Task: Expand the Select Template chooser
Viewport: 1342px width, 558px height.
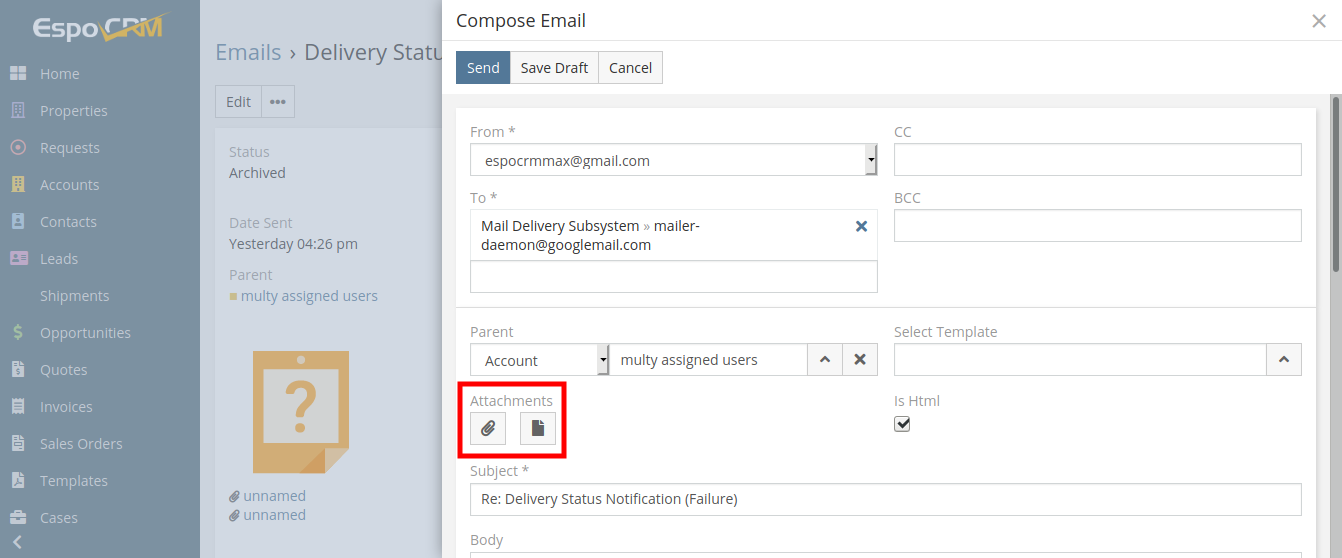Action: pyautogui.click(x=1283, y=360)
